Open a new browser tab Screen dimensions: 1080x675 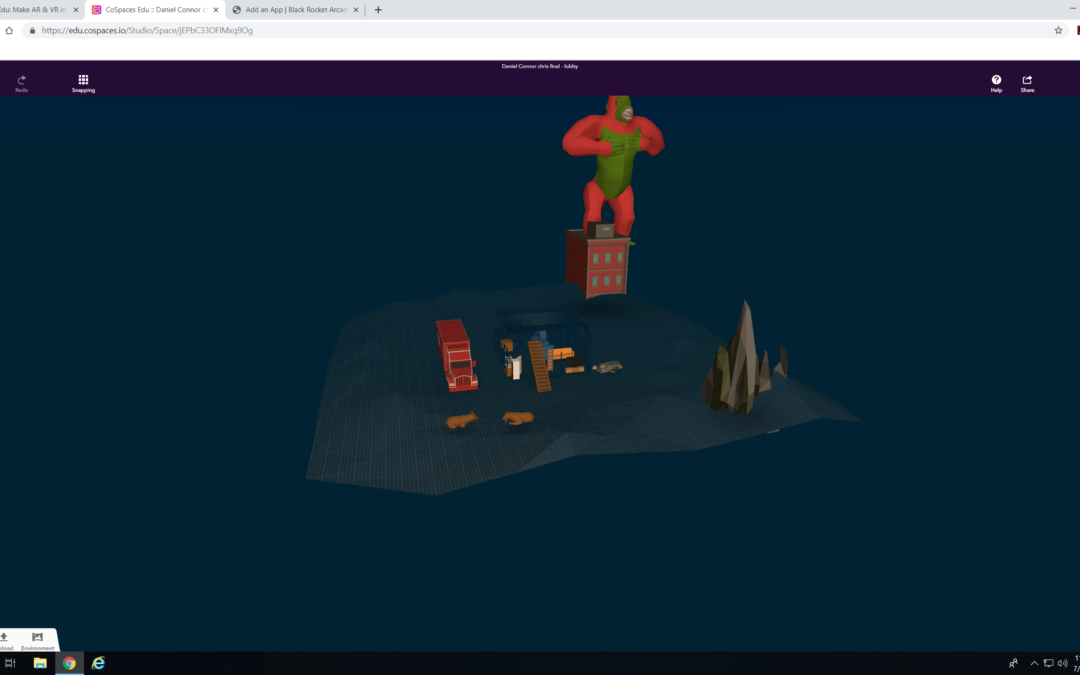(x=378, y=10)
